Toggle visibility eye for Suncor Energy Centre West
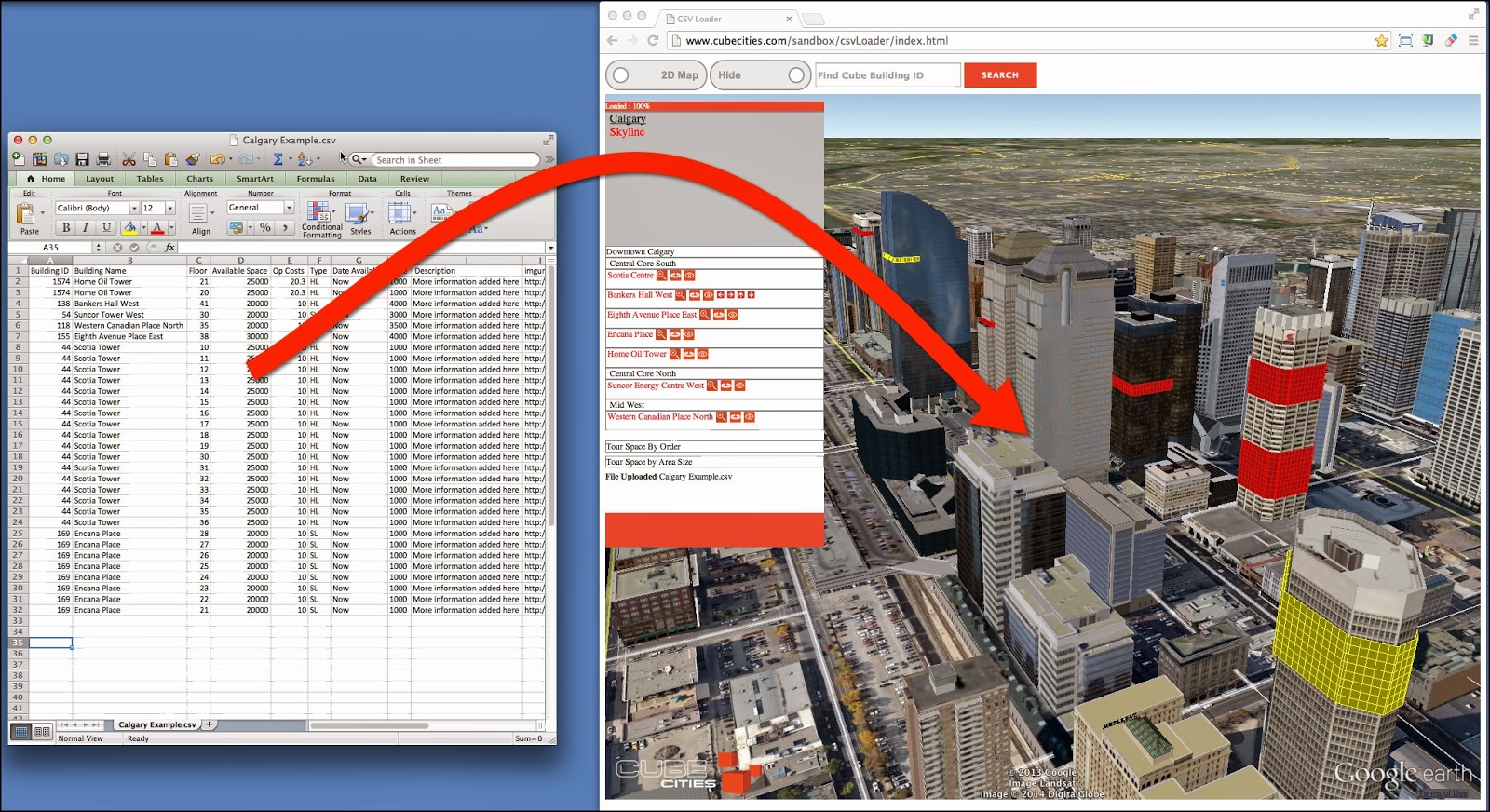Viewport: 1490px width, 812px height. pos(740,386)
